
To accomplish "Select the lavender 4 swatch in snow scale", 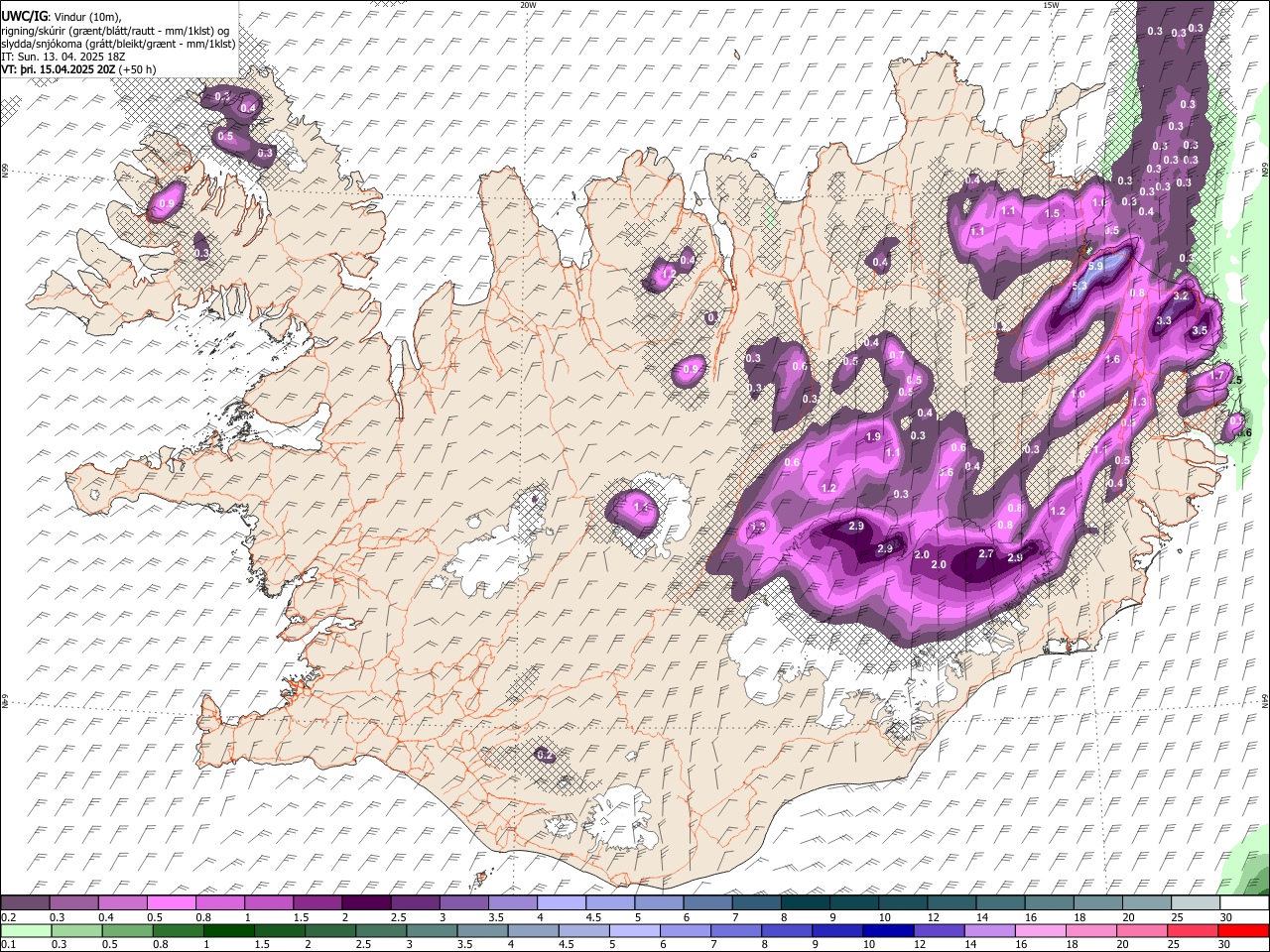I will tap(561, 903).
